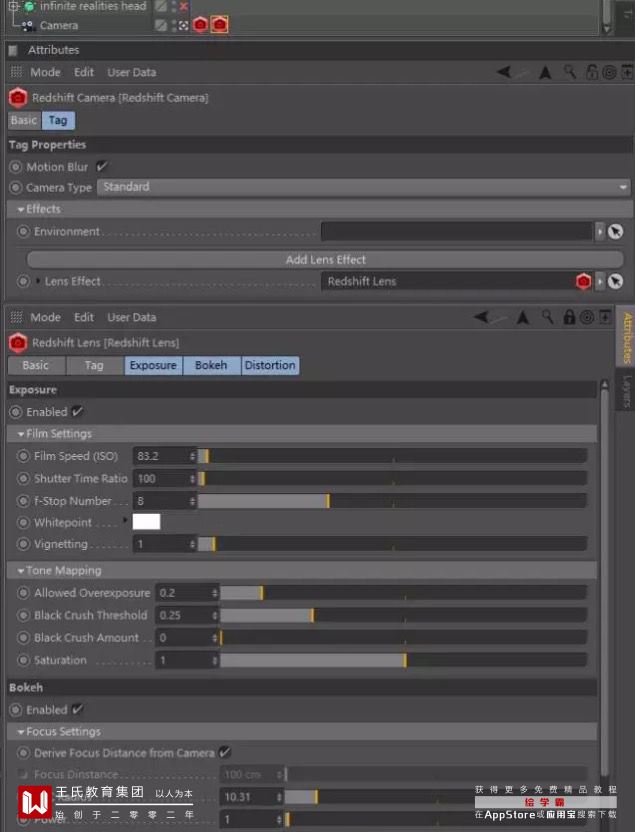
Task: Click back arrow in Redshift Lens toolbar
Action: [482, 317]
